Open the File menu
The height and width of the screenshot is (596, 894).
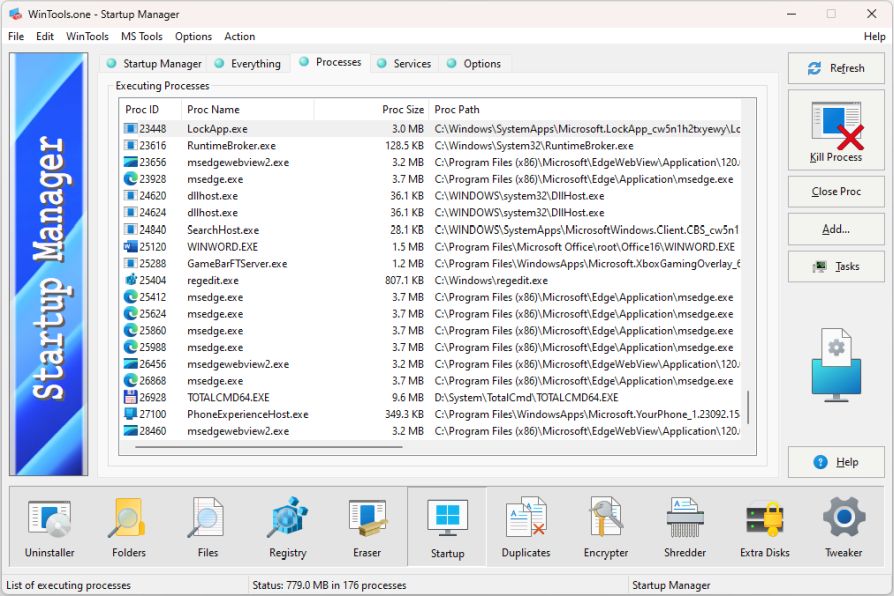(x=16, y=37)
